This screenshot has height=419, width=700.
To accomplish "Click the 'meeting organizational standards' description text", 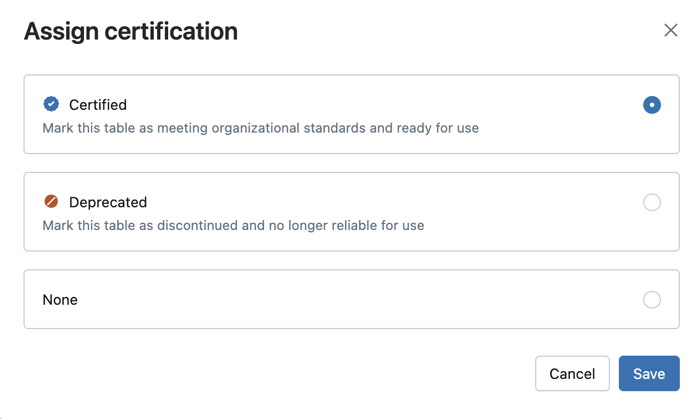I will [261, 128].
